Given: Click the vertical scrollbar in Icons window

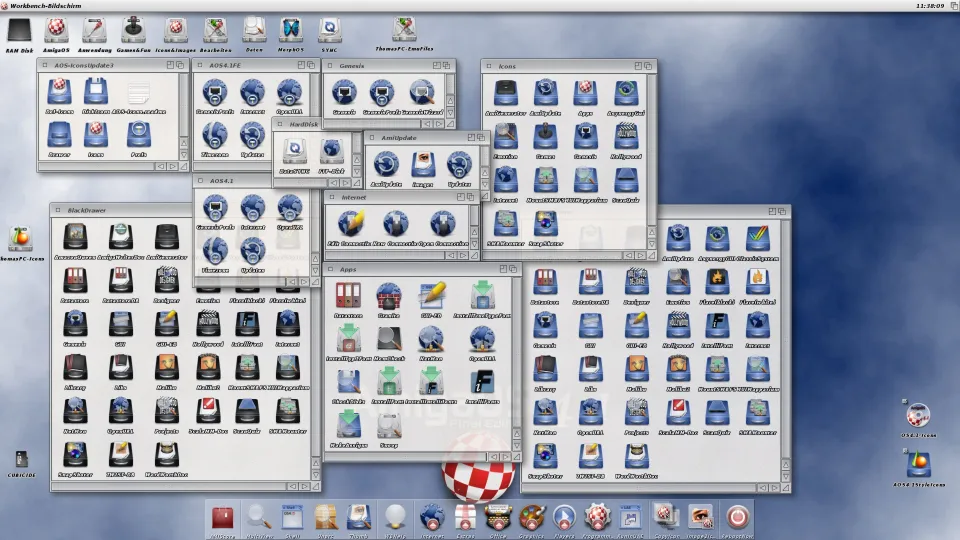Looking at the screenshot, I should (651, 150).
